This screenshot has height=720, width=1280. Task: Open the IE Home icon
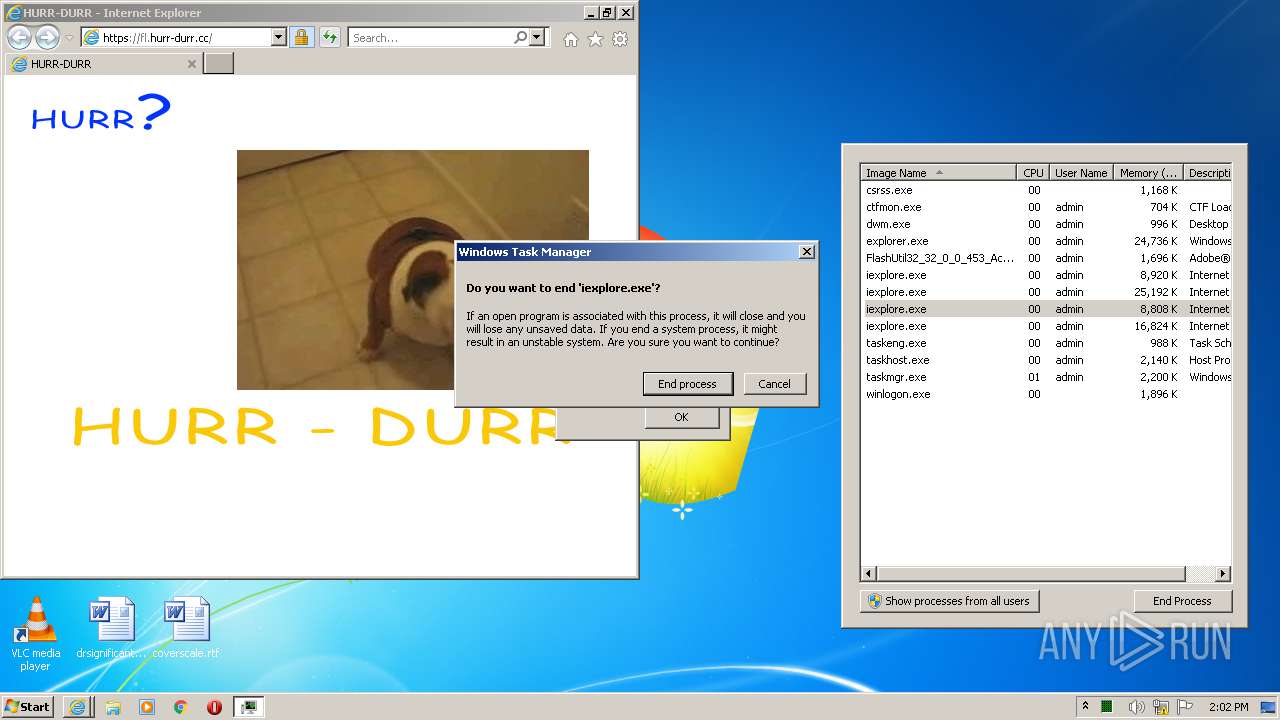571,39
